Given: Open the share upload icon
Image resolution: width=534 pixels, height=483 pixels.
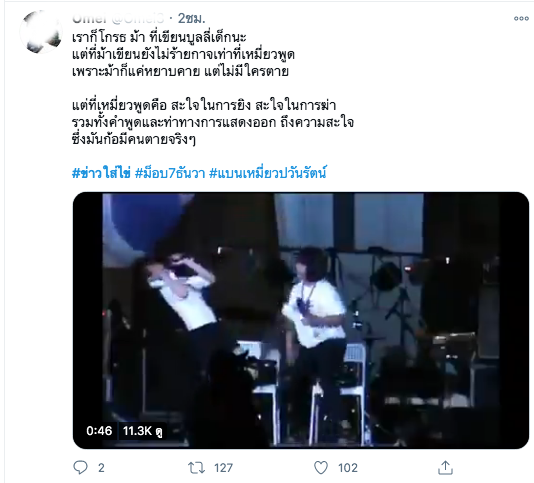Looking at the screenshot, I should [445, 467].
